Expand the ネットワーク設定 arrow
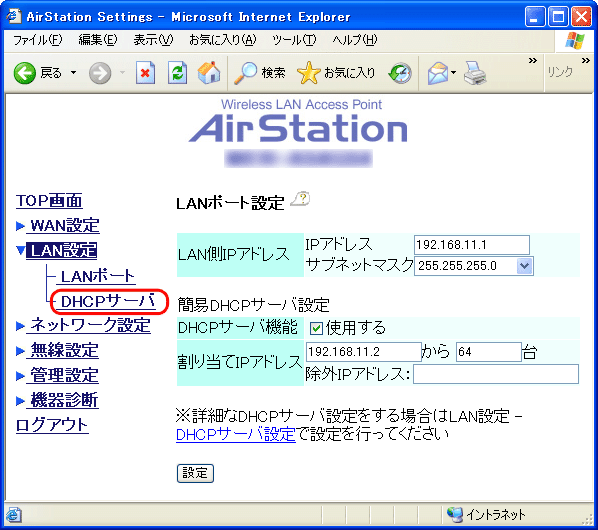Screen dimensions: 598x530 pos(20,326)
